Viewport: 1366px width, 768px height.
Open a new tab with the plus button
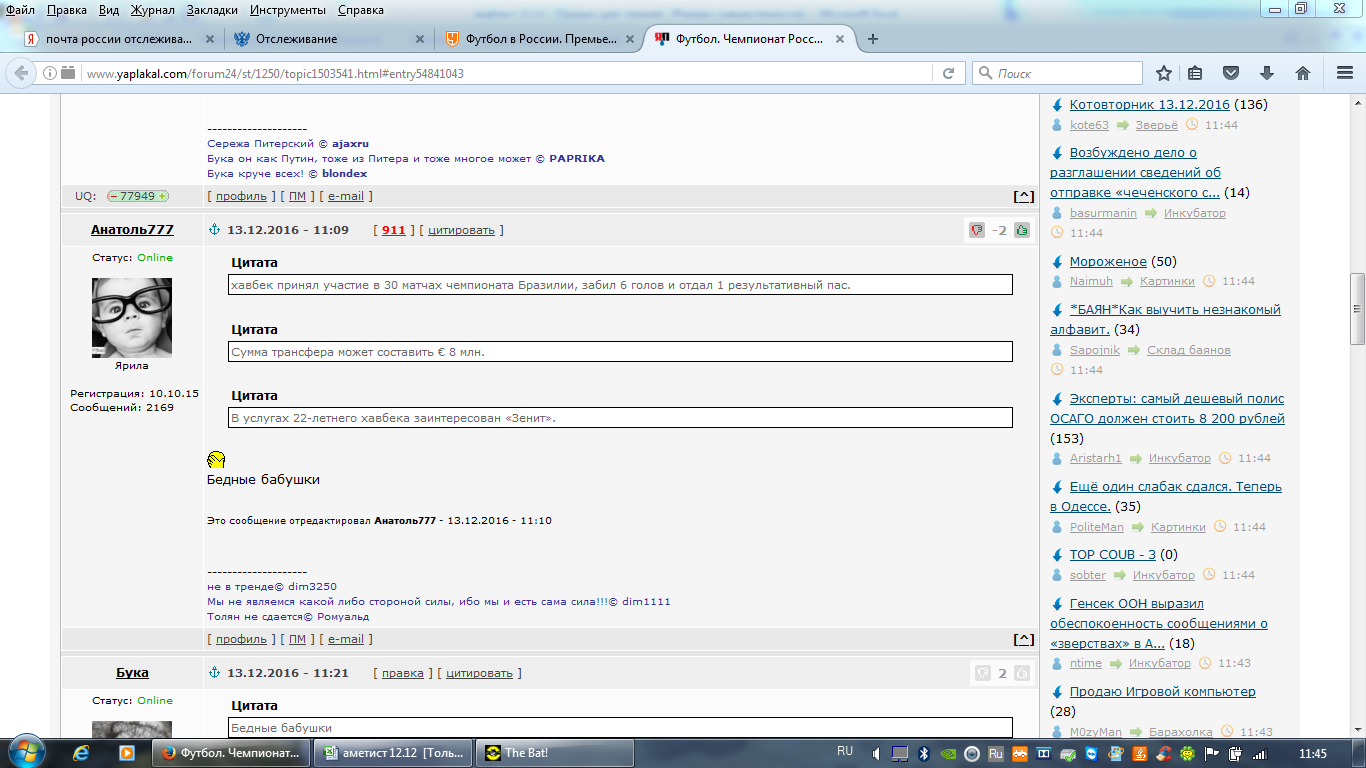point(873,39)
